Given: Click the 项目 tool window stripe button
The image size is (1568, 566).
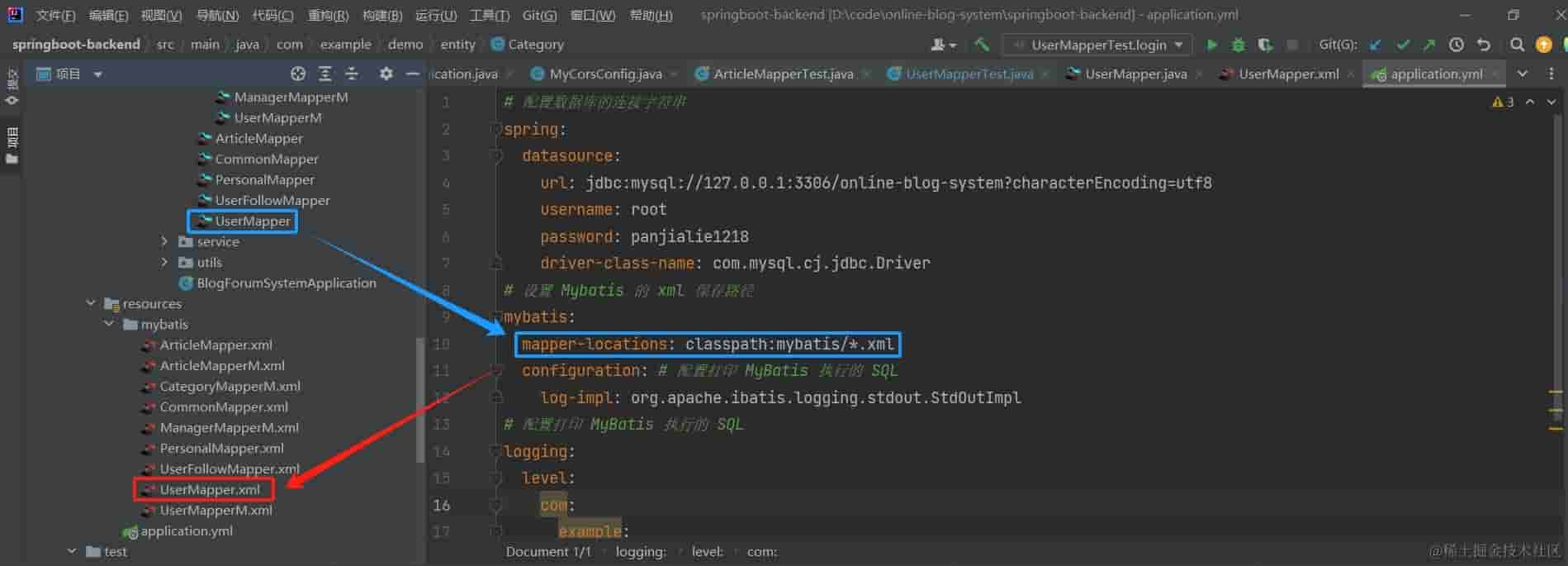Looking at the screenshot, I should (12, 145).
